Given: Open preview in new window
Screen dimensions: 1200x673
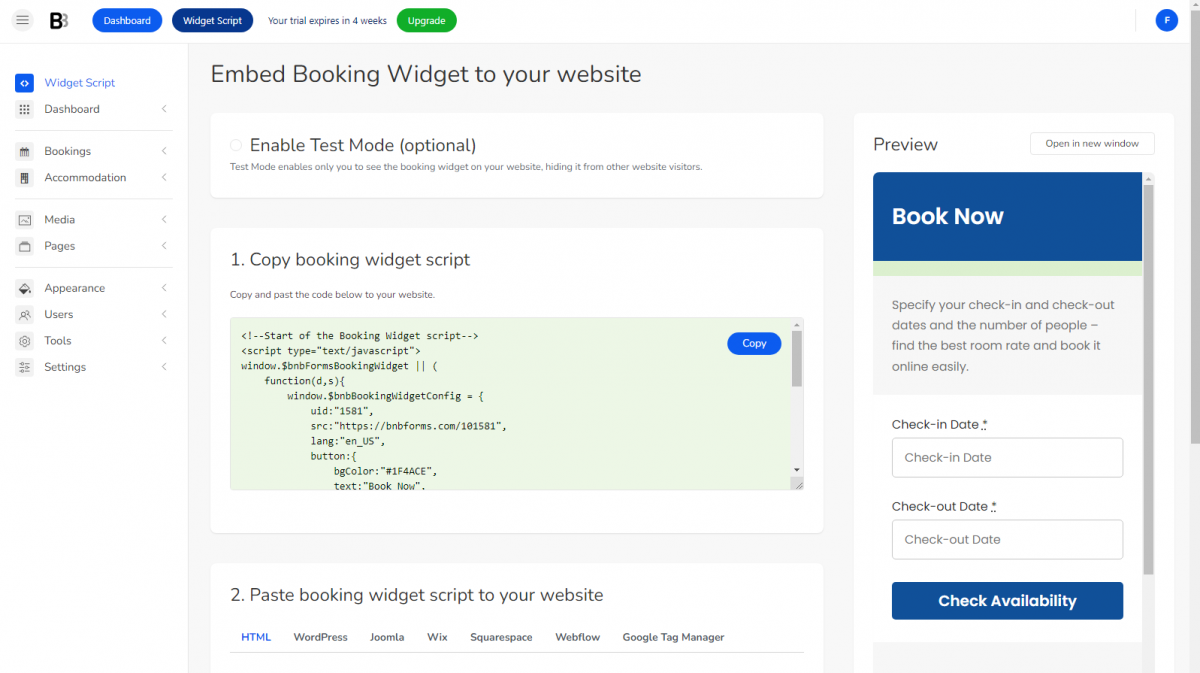Looking at the screenshot, I should tap(1092, 143).
